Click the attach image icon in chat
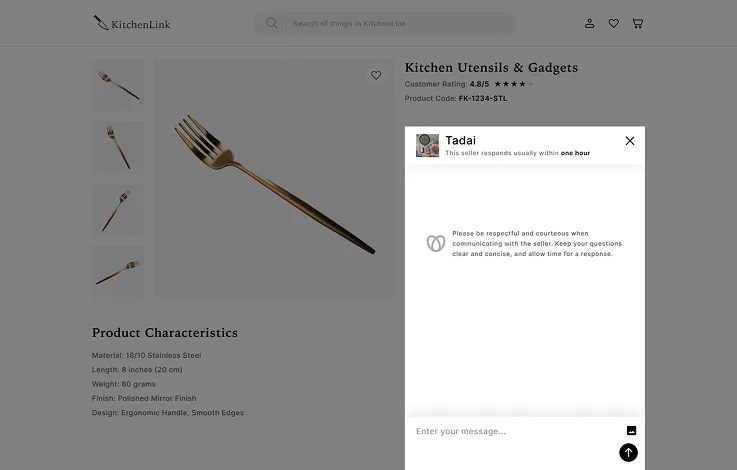The width and height of the screenshot is (737, 470). pyautogui.click(x=631, y=431)
